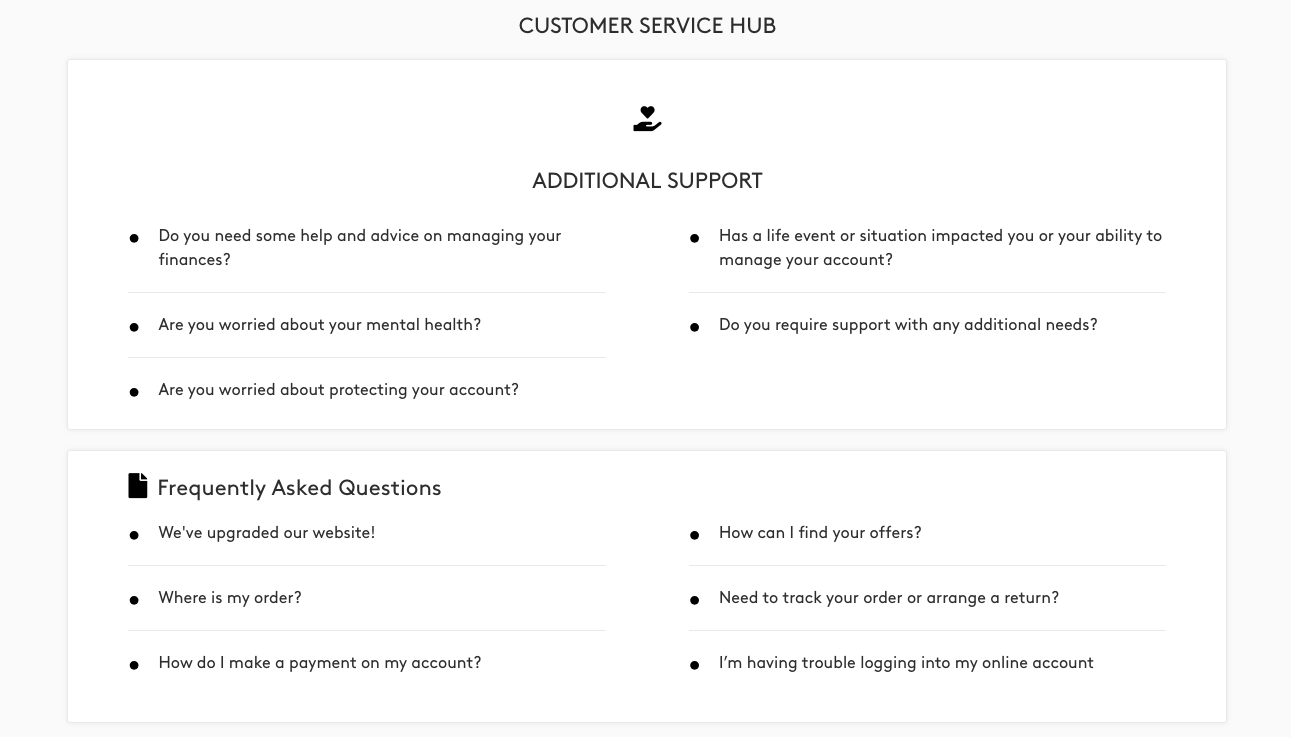The height and width of the screenshot is (737, 1291).
Task: Click the bullet beside 'How can I find your offers?'
Action: pyautogui.click(x=694, y=535)
